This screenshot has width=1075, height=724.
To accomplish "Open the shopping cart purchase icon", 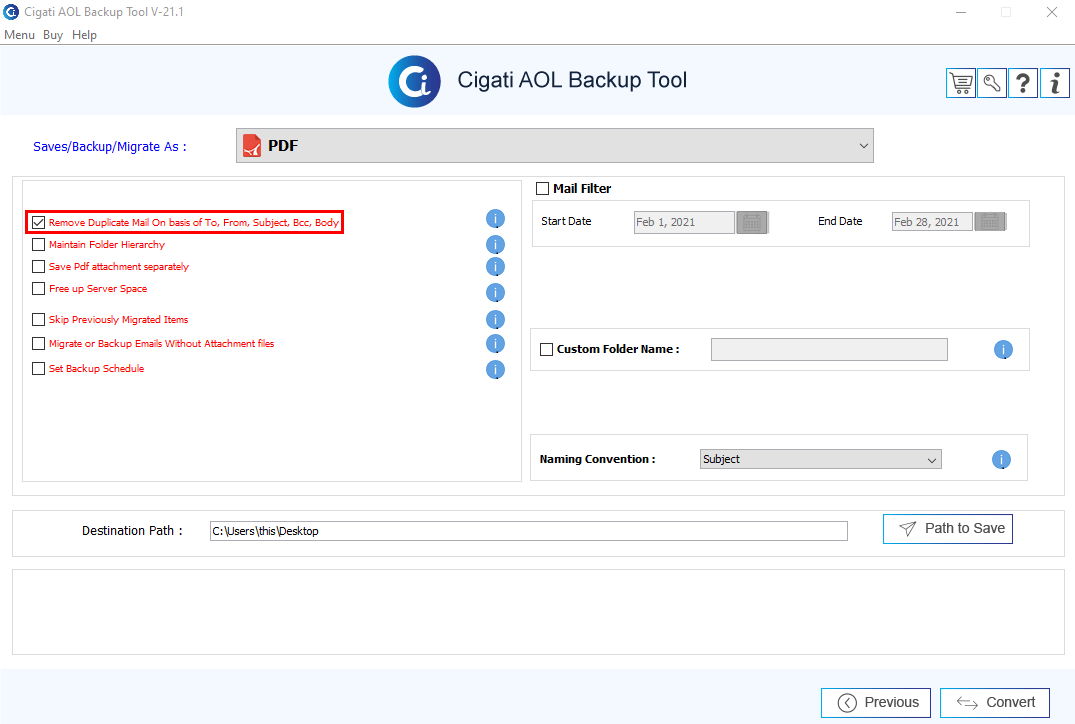I will click(961, 84).
